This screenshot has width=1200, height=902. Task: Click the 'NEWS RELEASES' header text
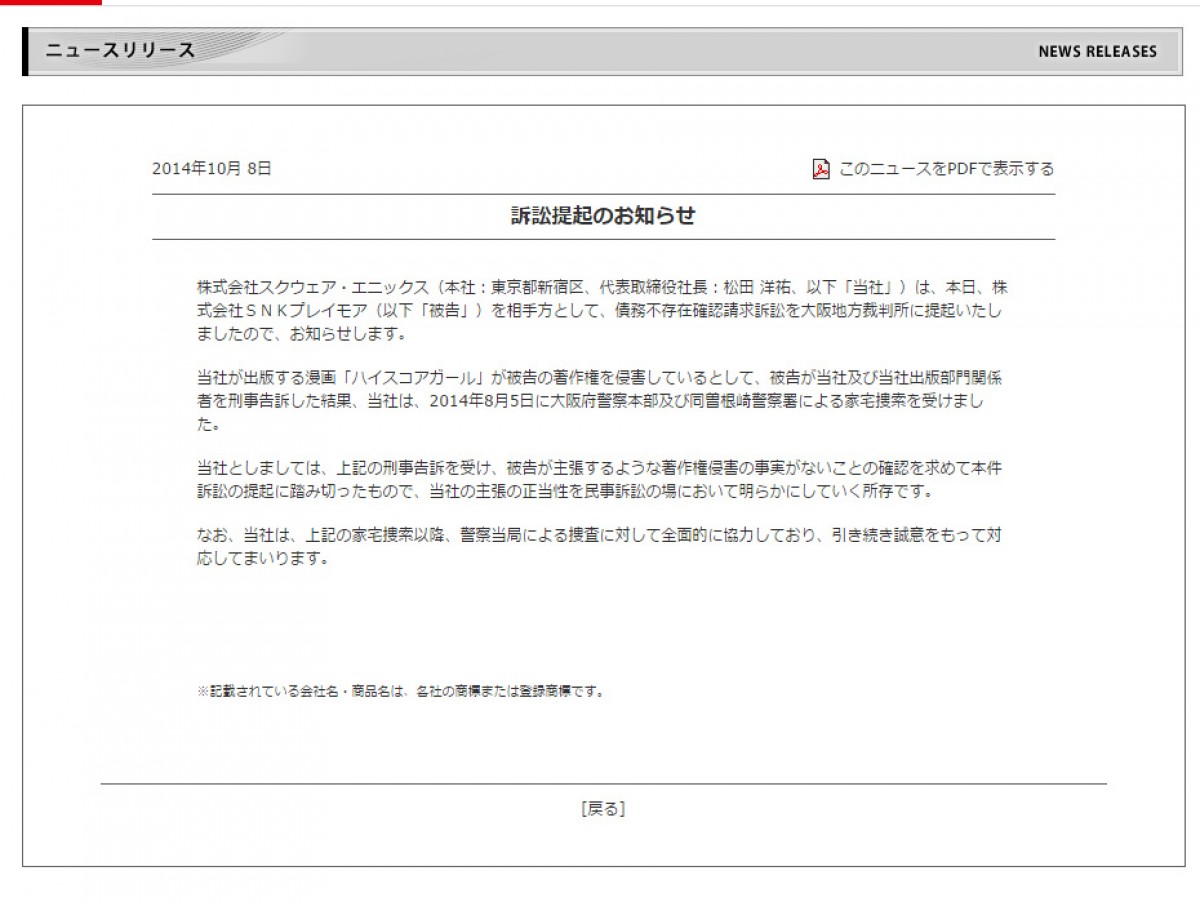point(1097,52)
